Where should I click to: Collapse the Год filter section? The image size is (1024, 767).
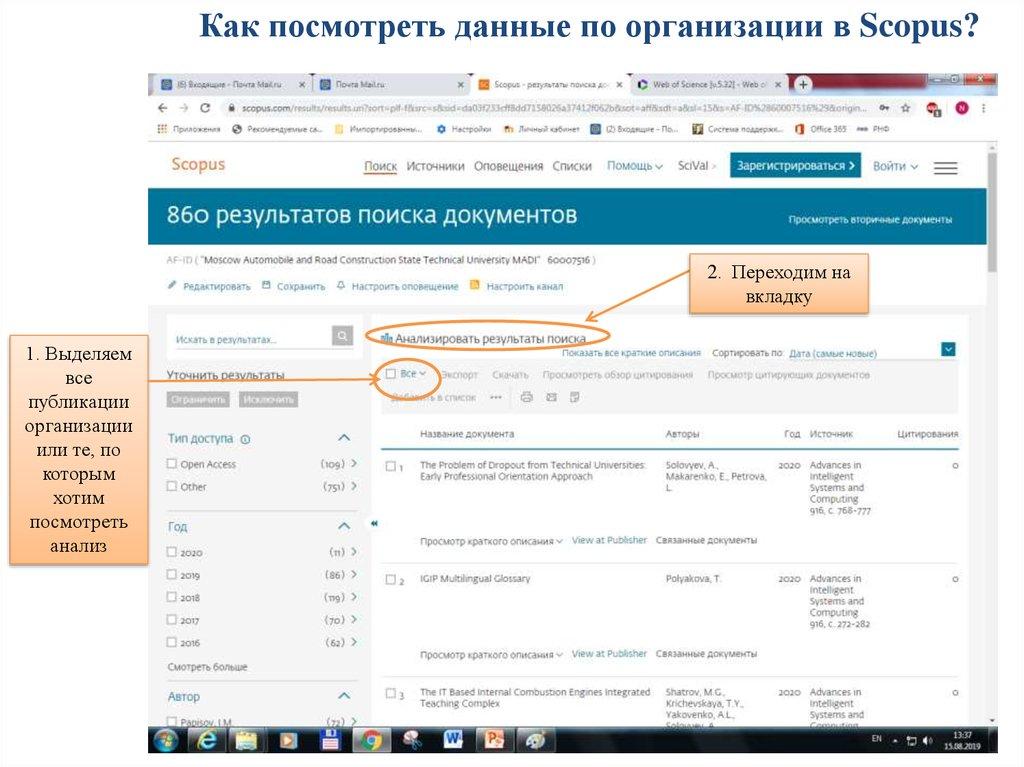tap(344, 526)
